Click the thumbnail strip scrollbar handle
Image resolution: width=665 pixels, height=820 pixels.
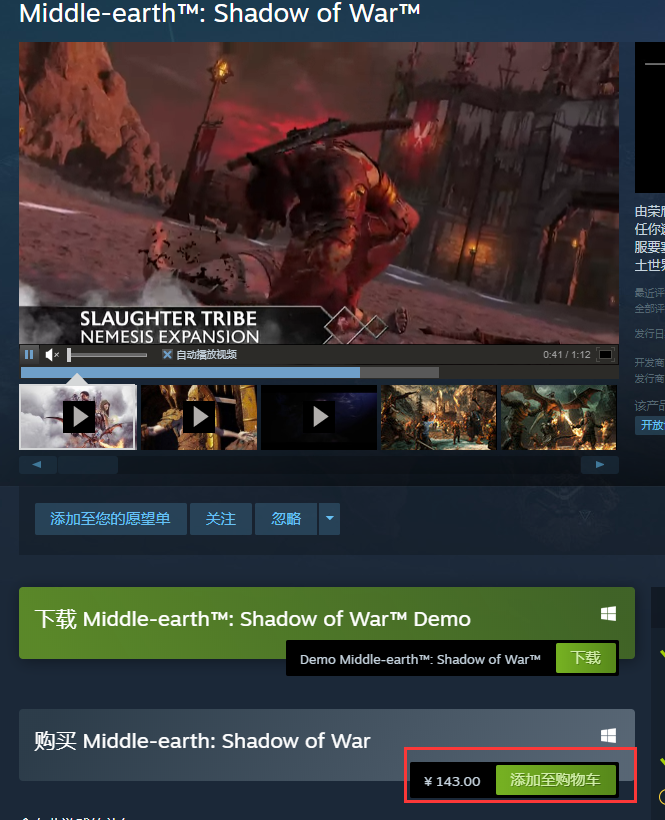click(88, 464)
